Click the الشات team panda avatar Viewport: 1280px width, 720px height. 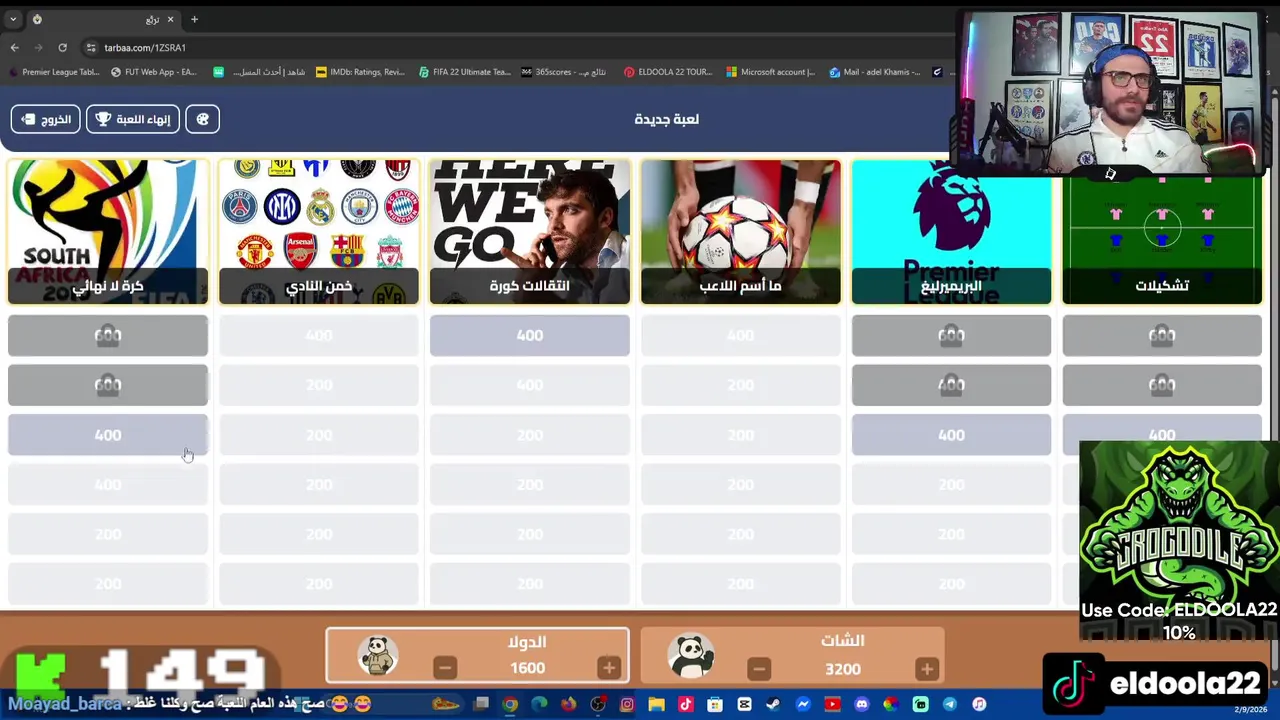click(x=691, y=656)
